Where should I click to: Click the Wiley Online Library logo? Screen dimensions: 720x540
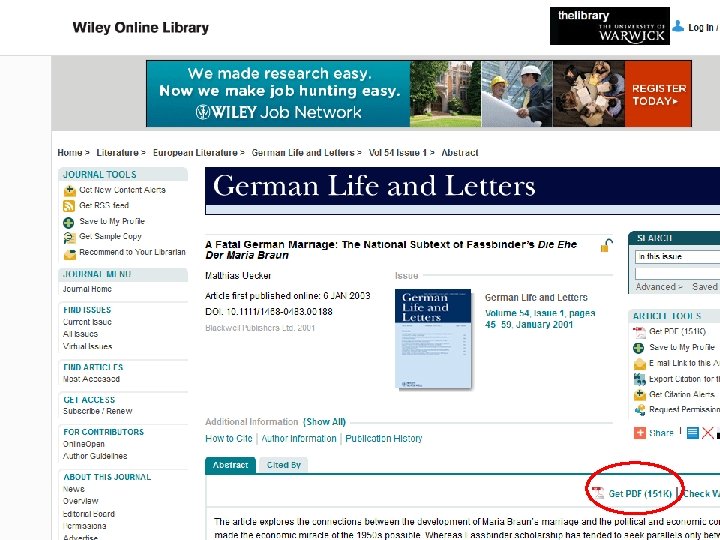click(x=141, y=28)
